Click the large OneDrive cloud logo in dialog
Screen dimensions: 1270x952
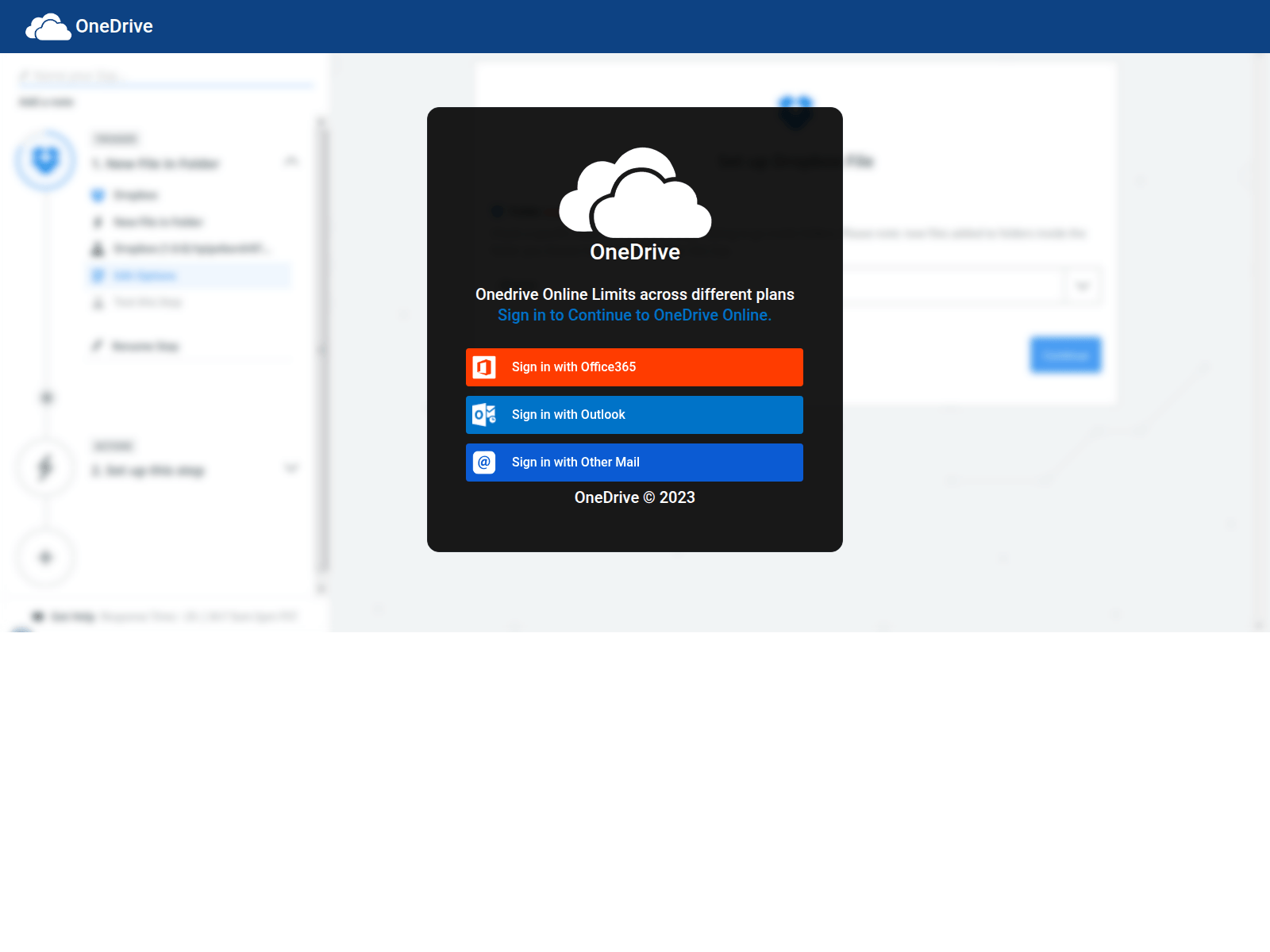[635, 193]
